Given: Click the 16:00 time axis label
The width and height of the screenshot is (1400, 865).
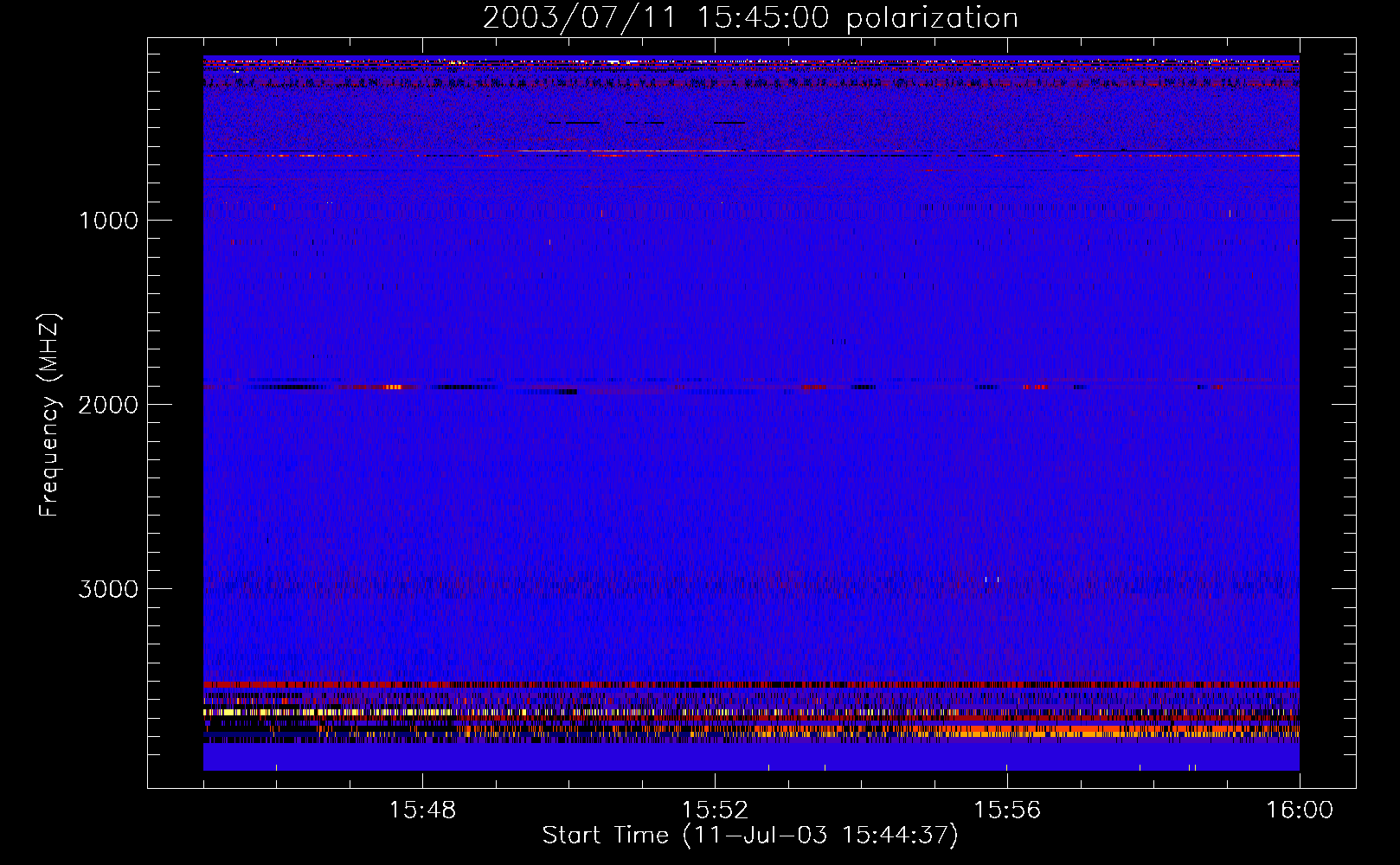Looking at the screenshot, I should pyautogui.click(x=1300, y=811).
